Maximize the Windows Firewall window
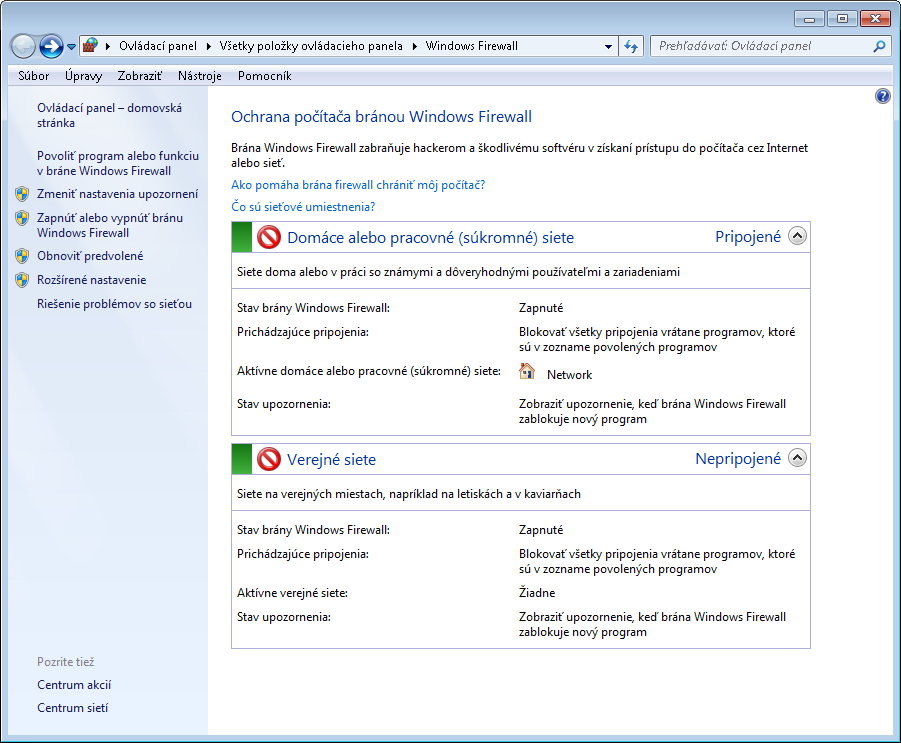Viewport: 901px width, 743px height. (842, 19)
